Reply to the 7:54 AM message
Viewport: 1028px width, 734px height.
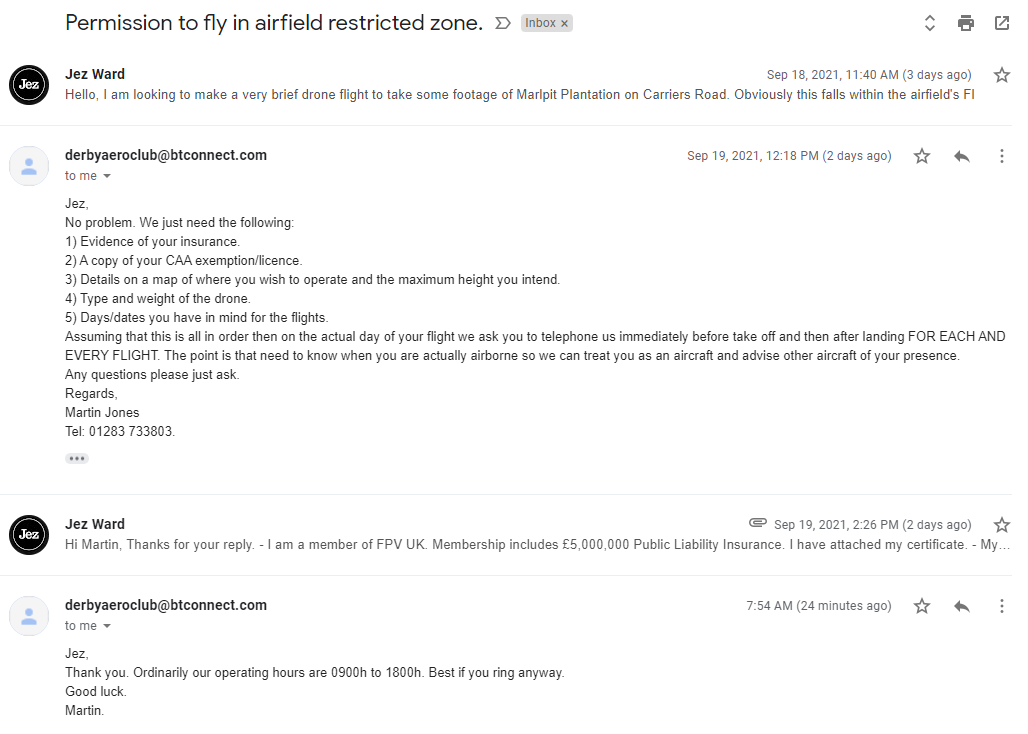pyautogui.click(x=962, y=606)
